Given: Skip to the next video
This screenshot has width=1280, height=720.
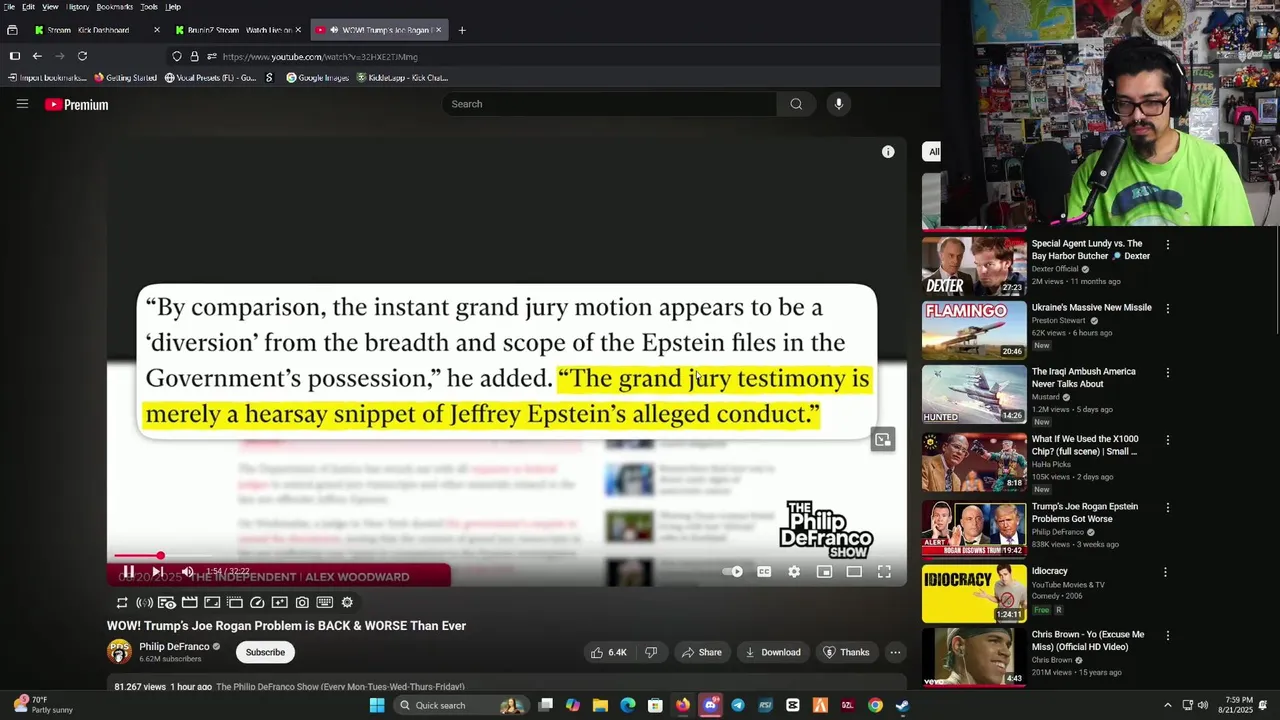Looking at the screenshot, I should [157, 572].
